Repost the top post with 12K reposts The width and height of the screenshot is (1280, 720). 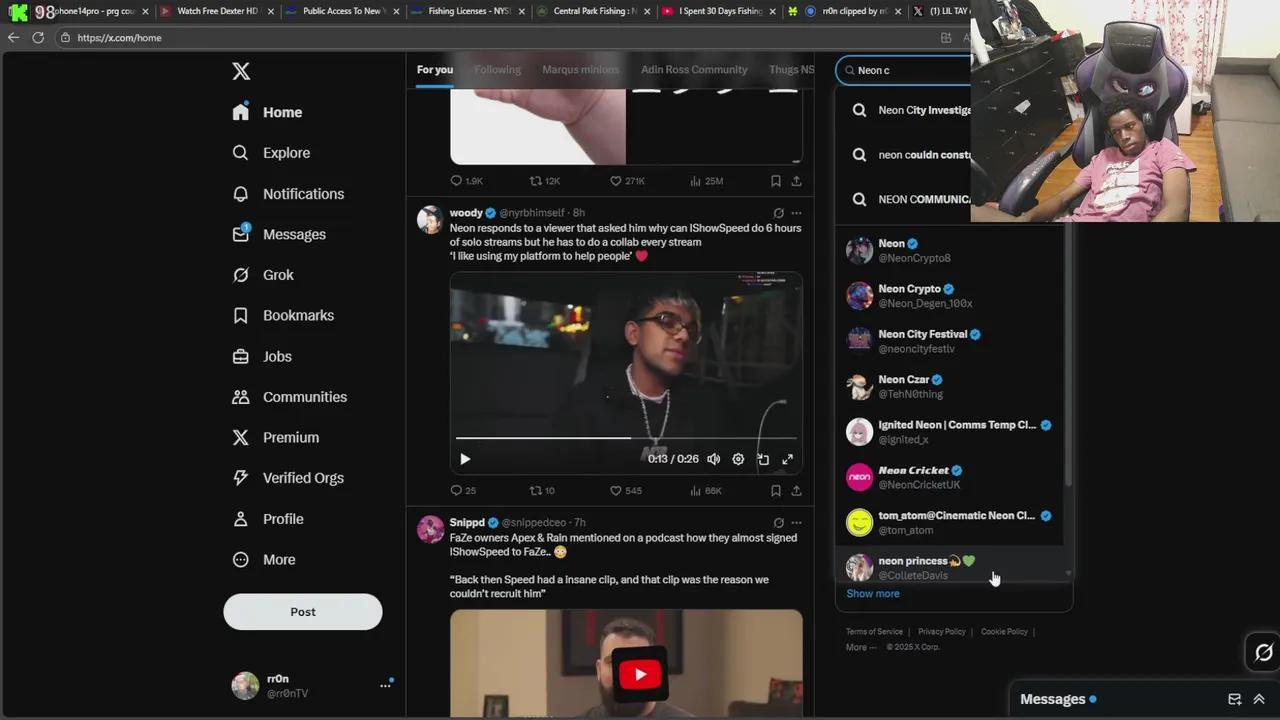point(545,181)
